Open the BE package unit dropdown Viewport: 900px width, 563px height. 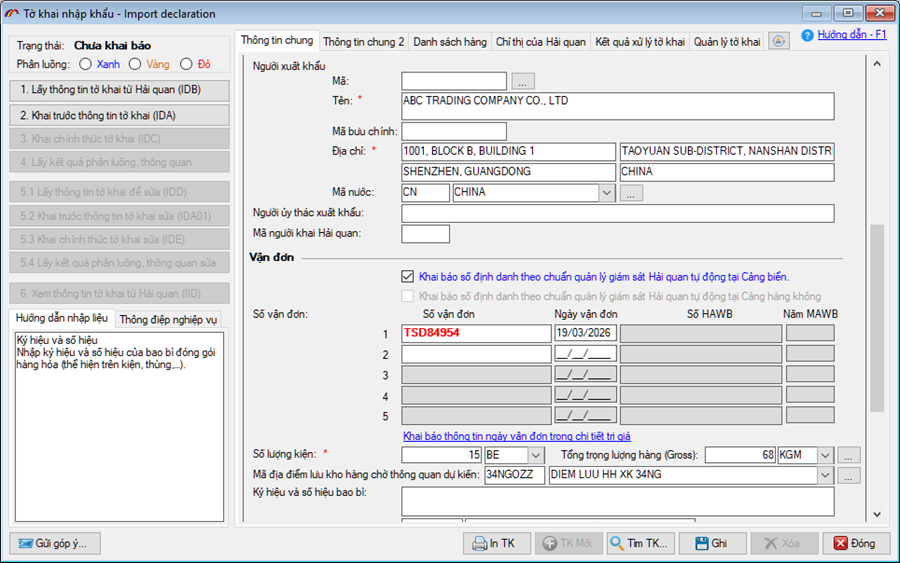[535, 455]
